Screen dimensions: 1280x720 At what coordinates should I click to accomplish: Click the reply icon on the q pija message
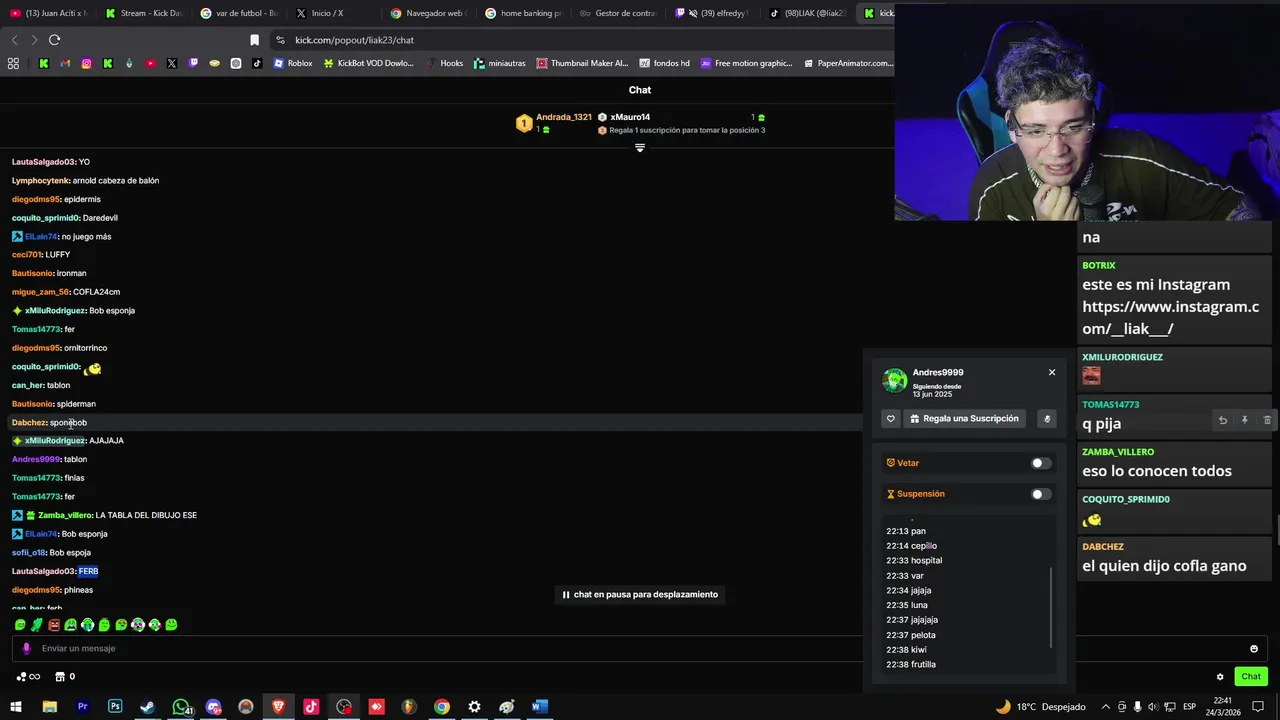(1222, 421)
